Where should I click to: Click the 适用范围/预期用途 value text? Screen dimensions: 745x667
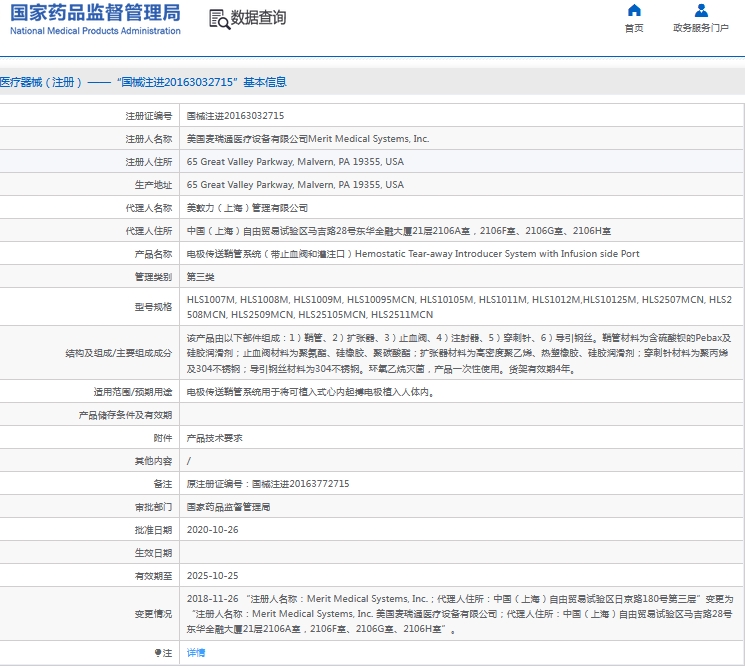point(310,392)
